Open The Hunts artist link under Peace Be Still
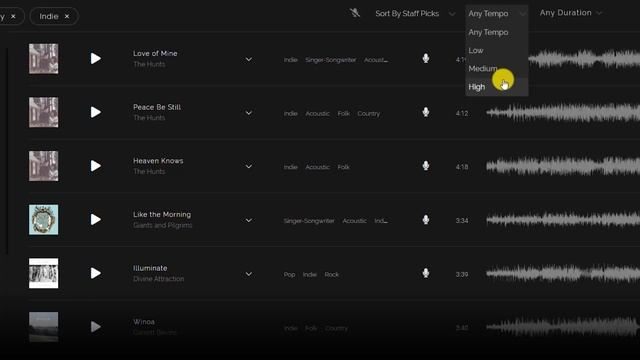The image size is (640, 360). pyautogui.click(x=149, y=118)
